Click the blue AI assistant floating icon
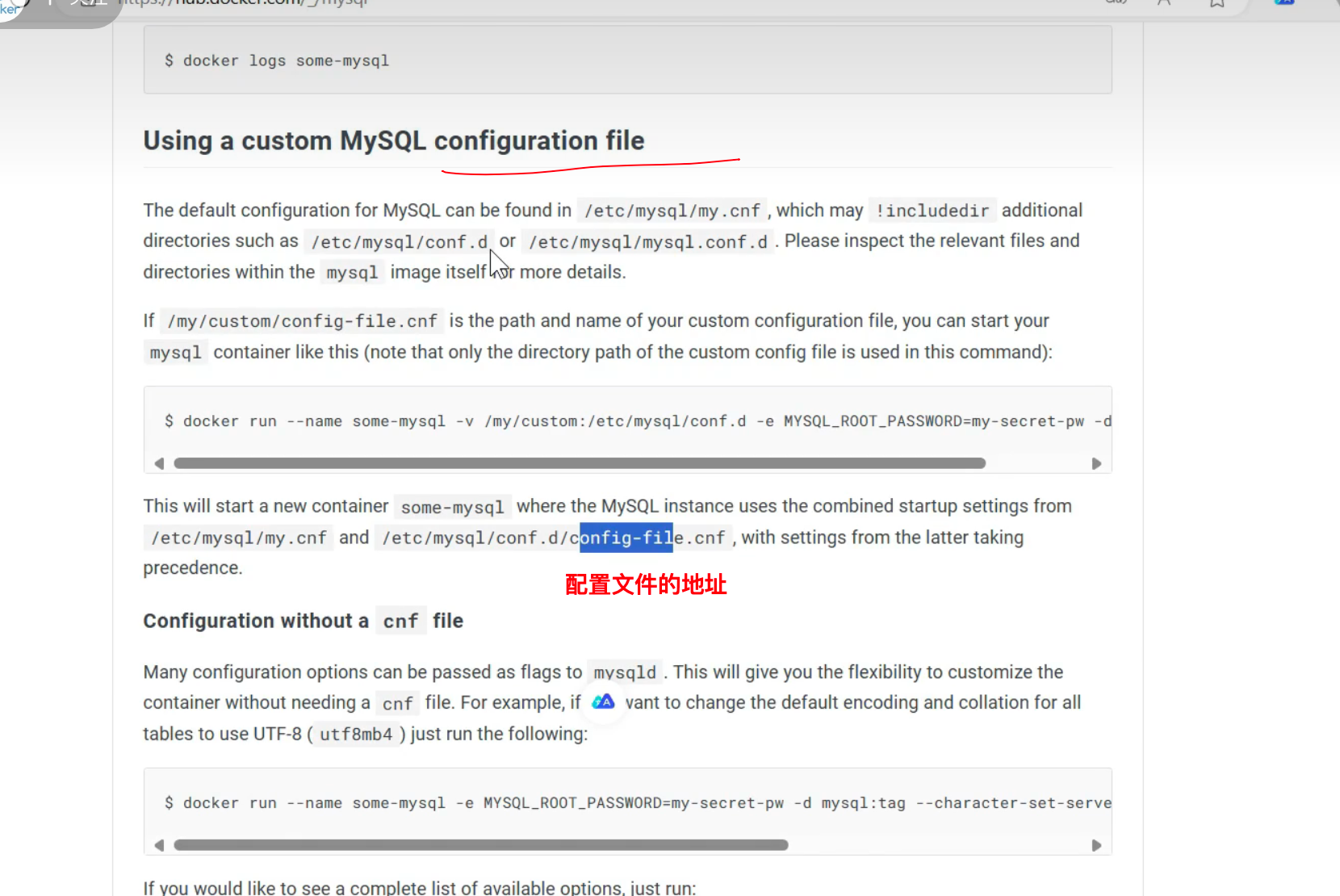Screen dimensions: 1340x896 [x=603, y=702]
